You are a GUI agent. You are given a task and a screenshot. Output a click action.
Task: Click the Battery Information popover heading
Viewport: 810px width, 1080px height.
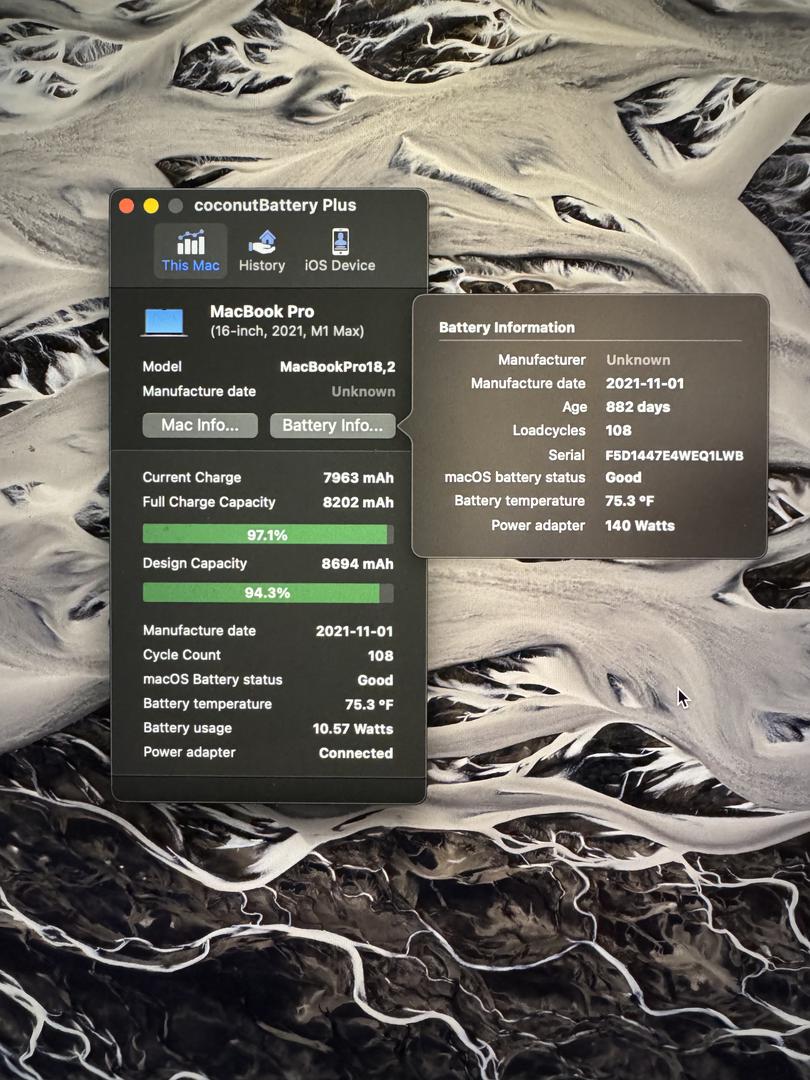[x=506, y=327]
